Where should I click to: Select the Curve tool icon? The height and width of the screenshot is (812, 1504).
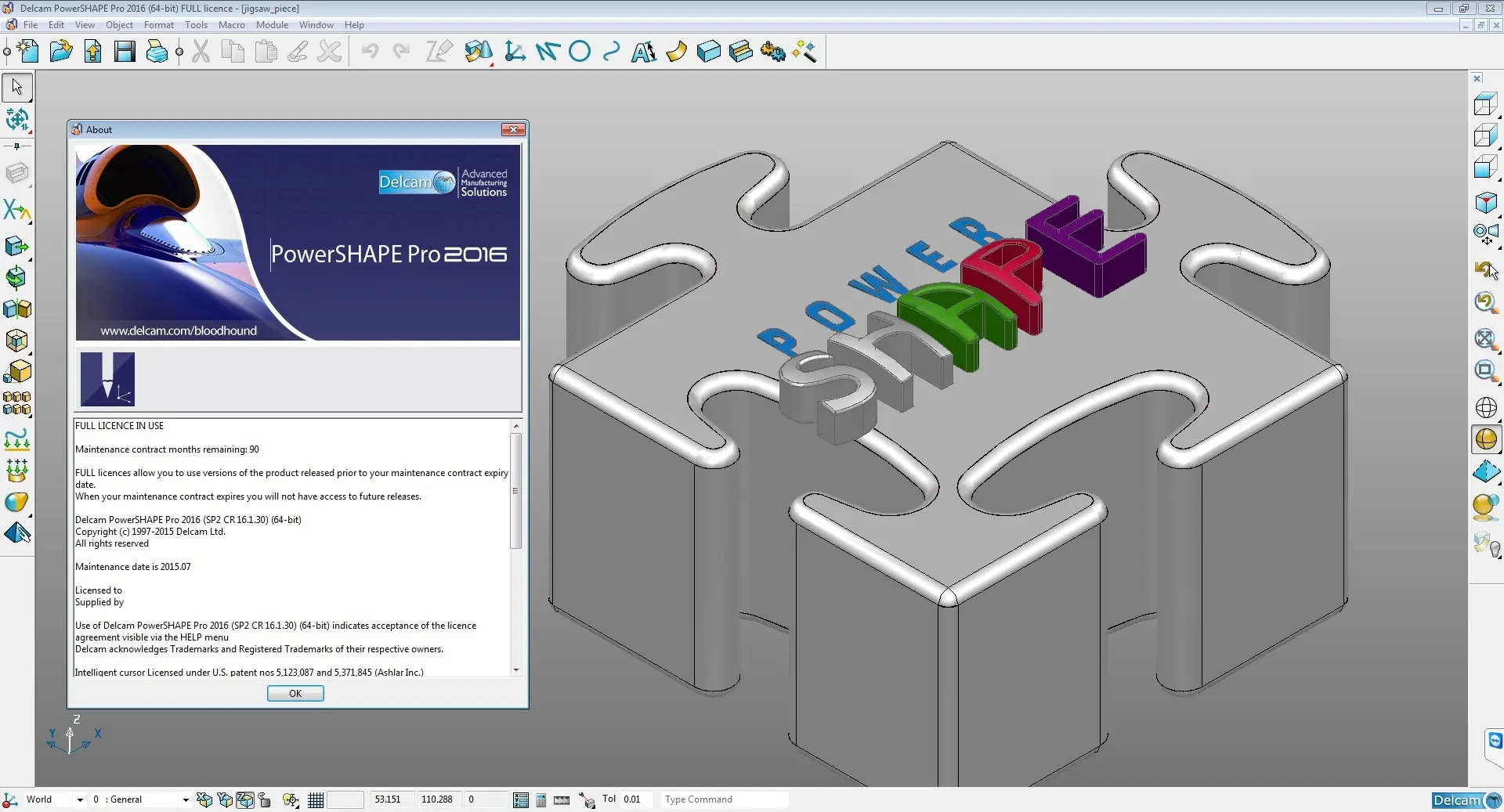pyautogui.click(x=611, y=52)
